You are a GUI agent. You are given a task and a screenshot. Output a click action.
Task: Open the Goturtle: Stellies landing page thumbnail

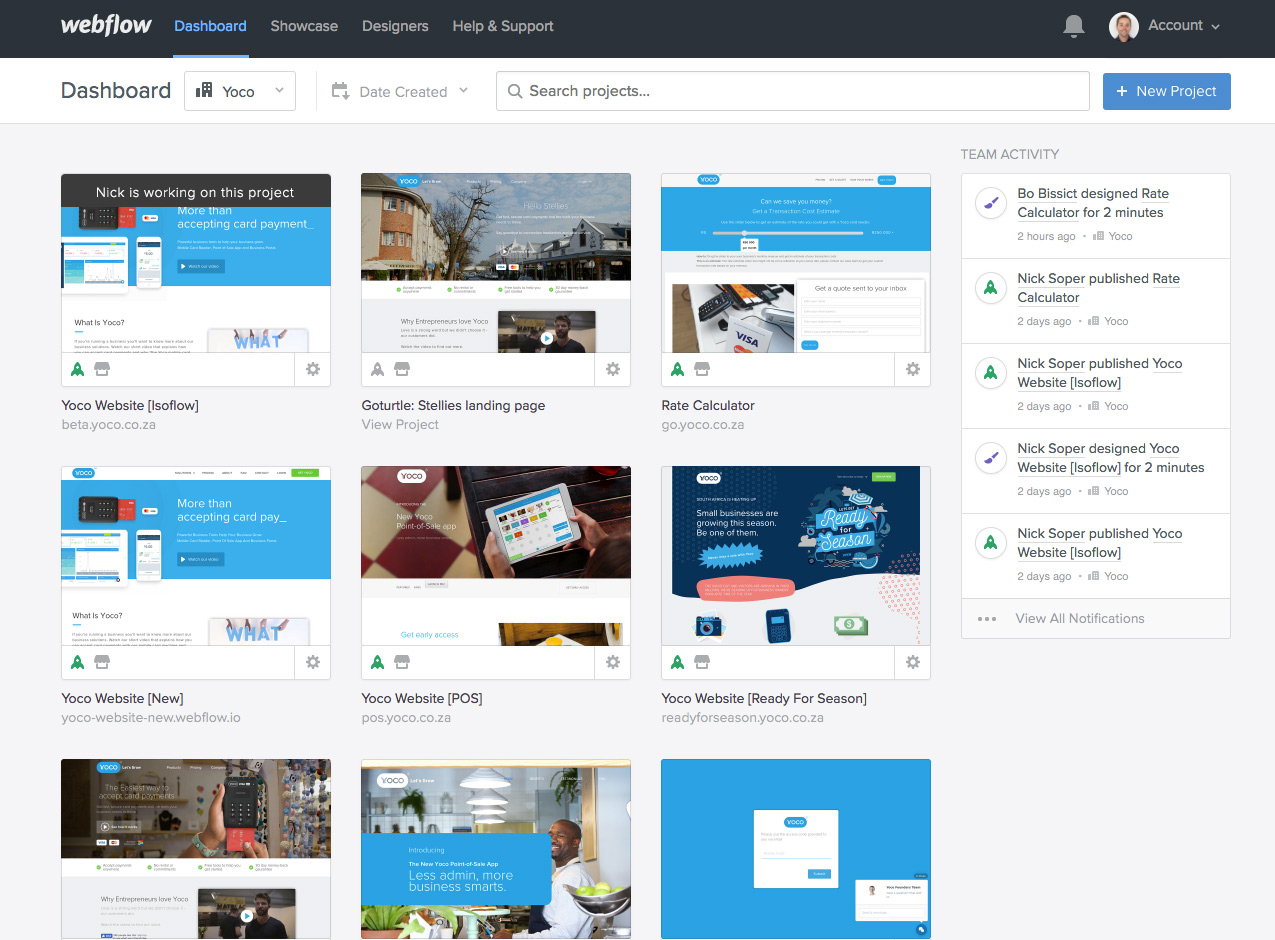click(x=496, y=263)
